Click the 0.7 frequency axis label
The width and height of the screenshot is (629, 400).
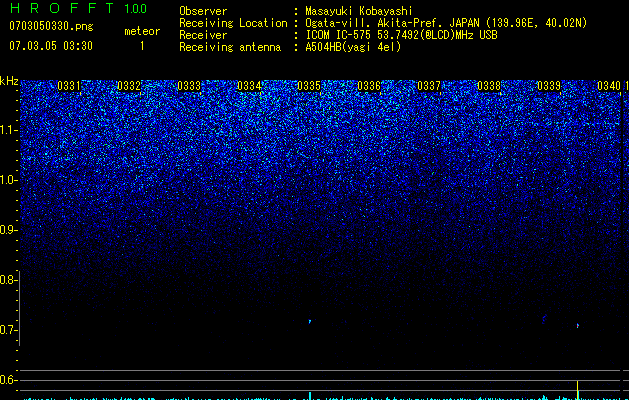[8, 330]
